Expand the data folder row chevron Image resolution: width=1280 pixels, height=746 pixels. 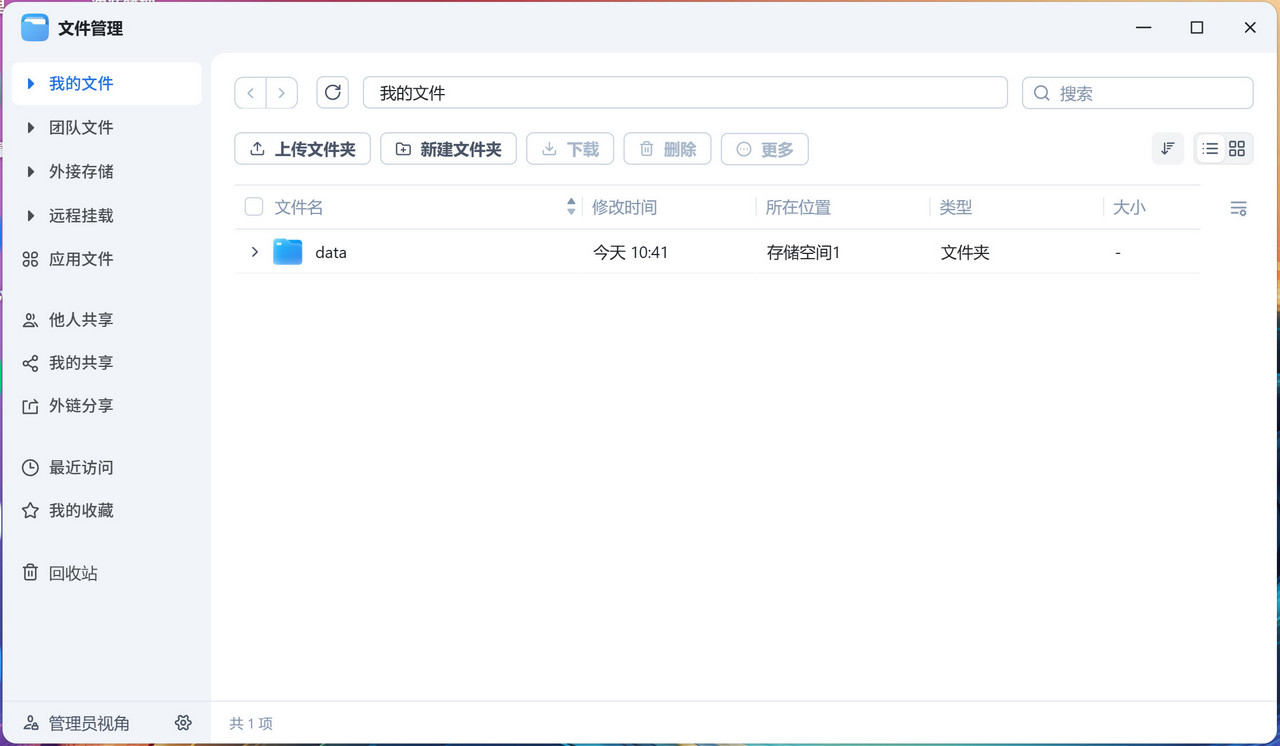tap(254, 252)
